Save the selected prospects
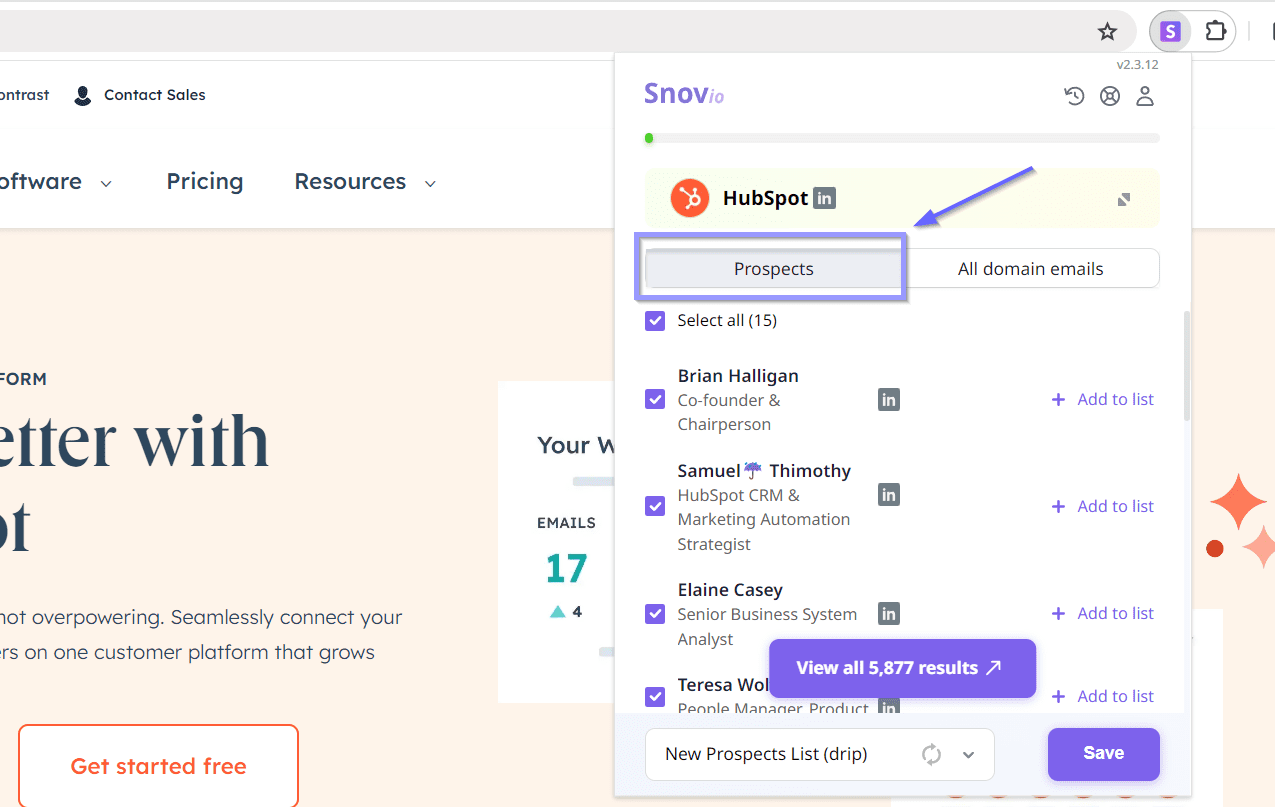 (x=1103, y=754)
